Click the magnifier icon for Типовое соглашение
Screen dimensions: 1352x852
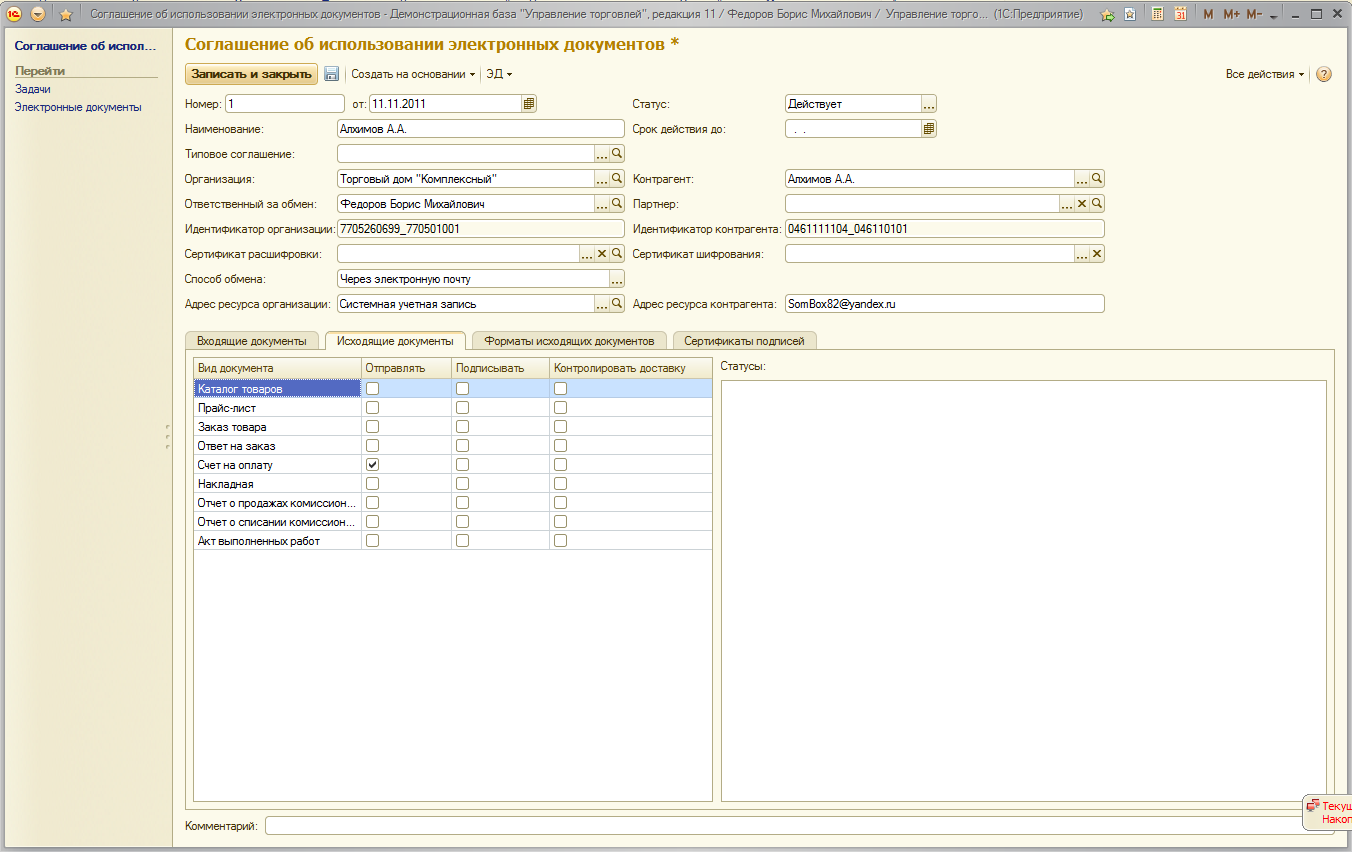617,154
